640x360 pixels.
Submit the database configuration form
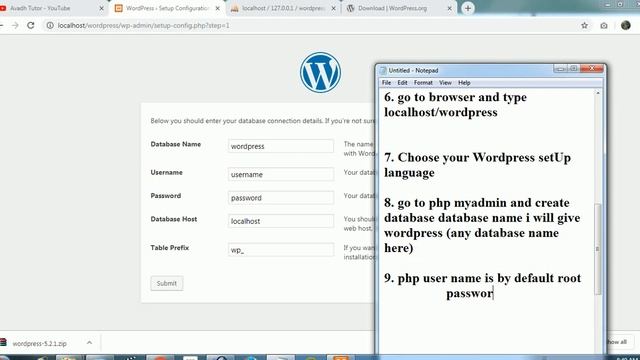[x=167, y=283]
